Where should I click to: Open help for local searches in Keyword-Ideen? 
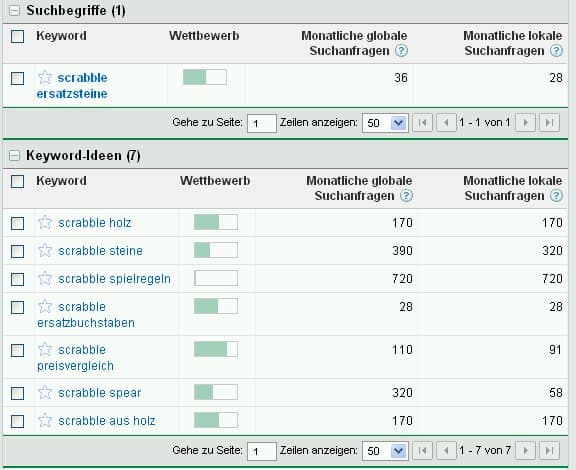click(x=556, y=195)
